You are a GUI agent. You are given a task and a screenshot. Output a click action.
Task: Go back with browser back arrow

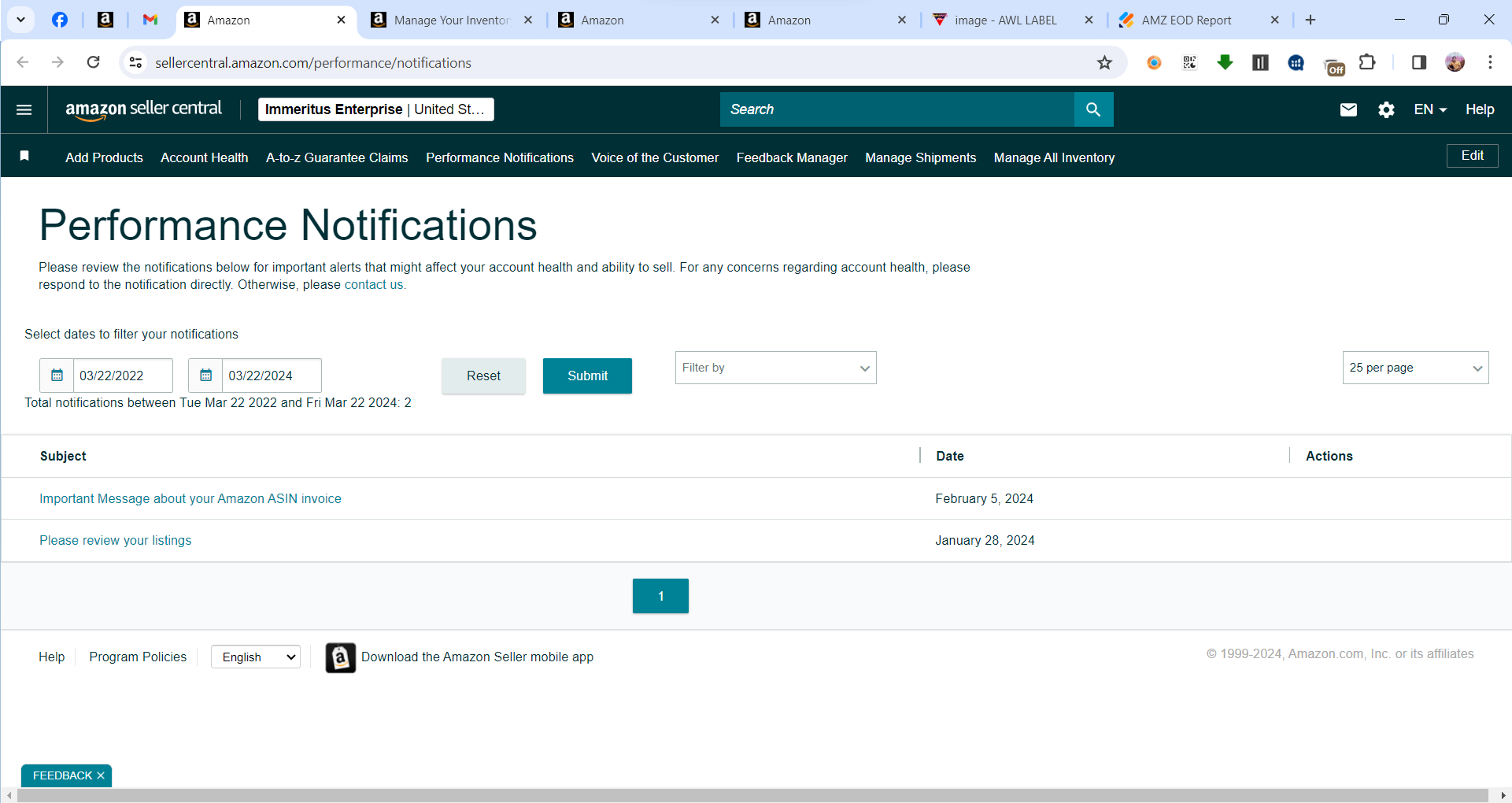(23, 62)
